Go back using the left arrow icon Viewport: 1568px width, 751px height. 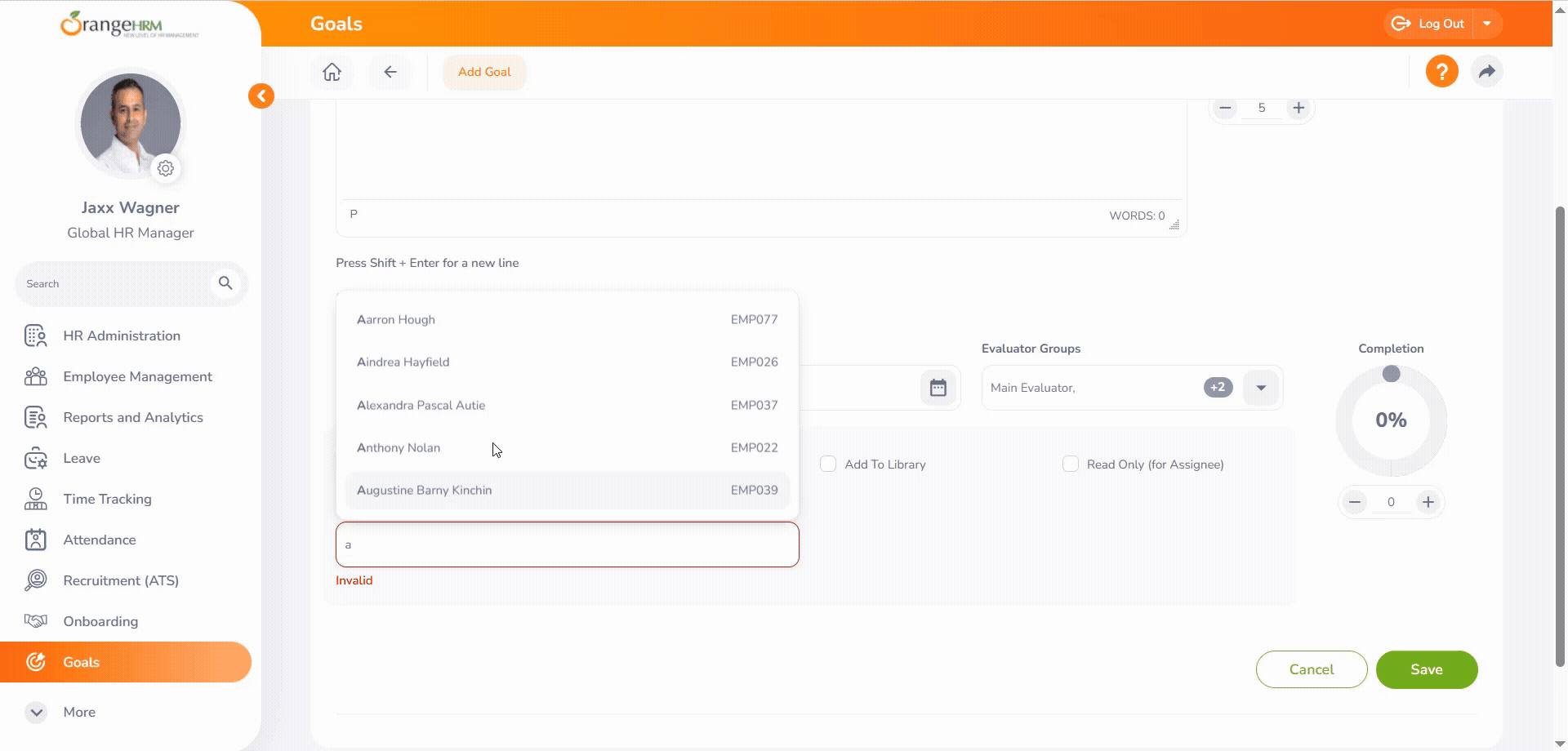pyautogui.click(x=390, y=72)
